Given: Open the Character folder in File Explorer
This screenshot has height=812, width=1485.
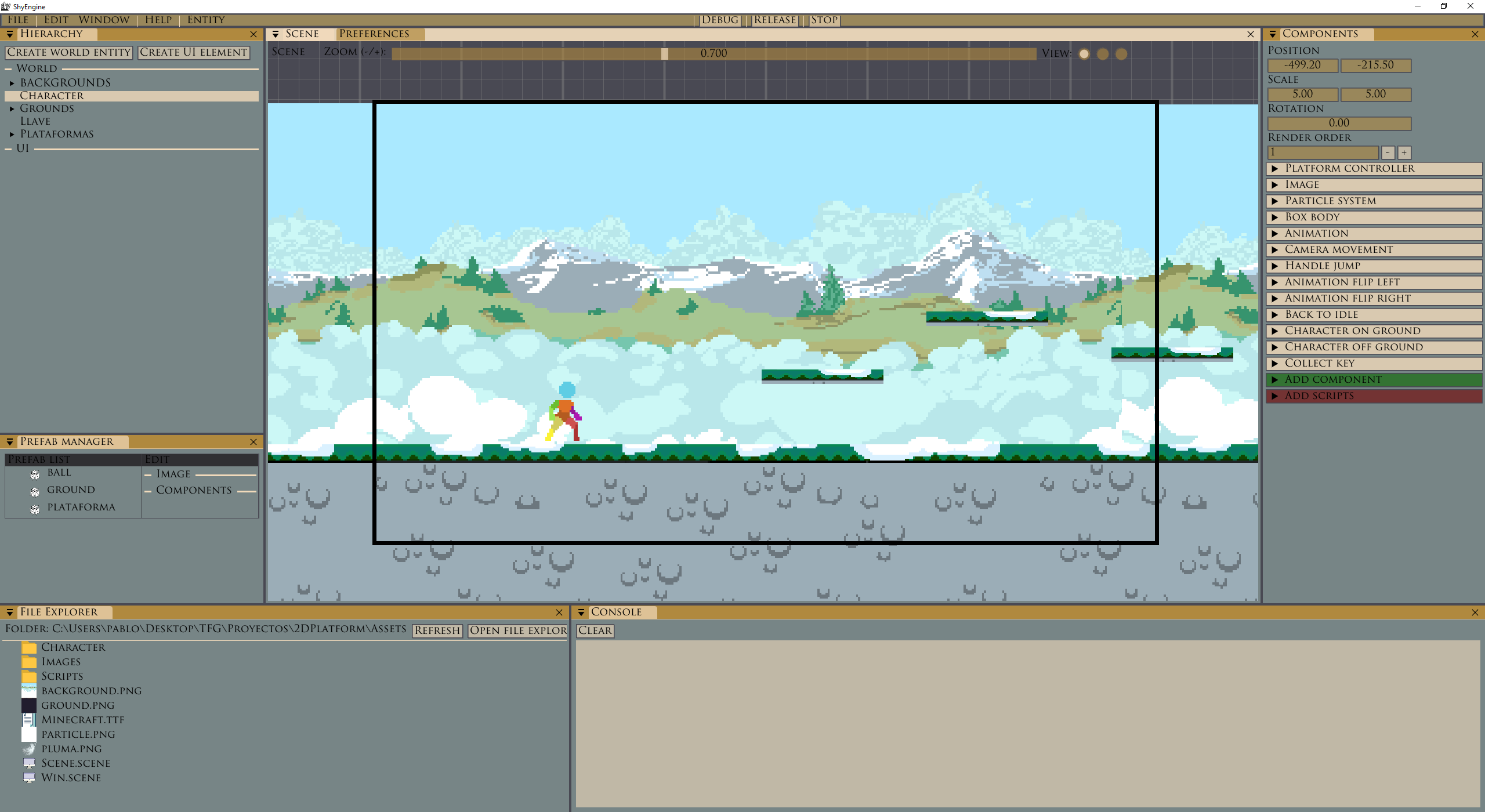Looking at the screenshot, I should pos(29,647).
